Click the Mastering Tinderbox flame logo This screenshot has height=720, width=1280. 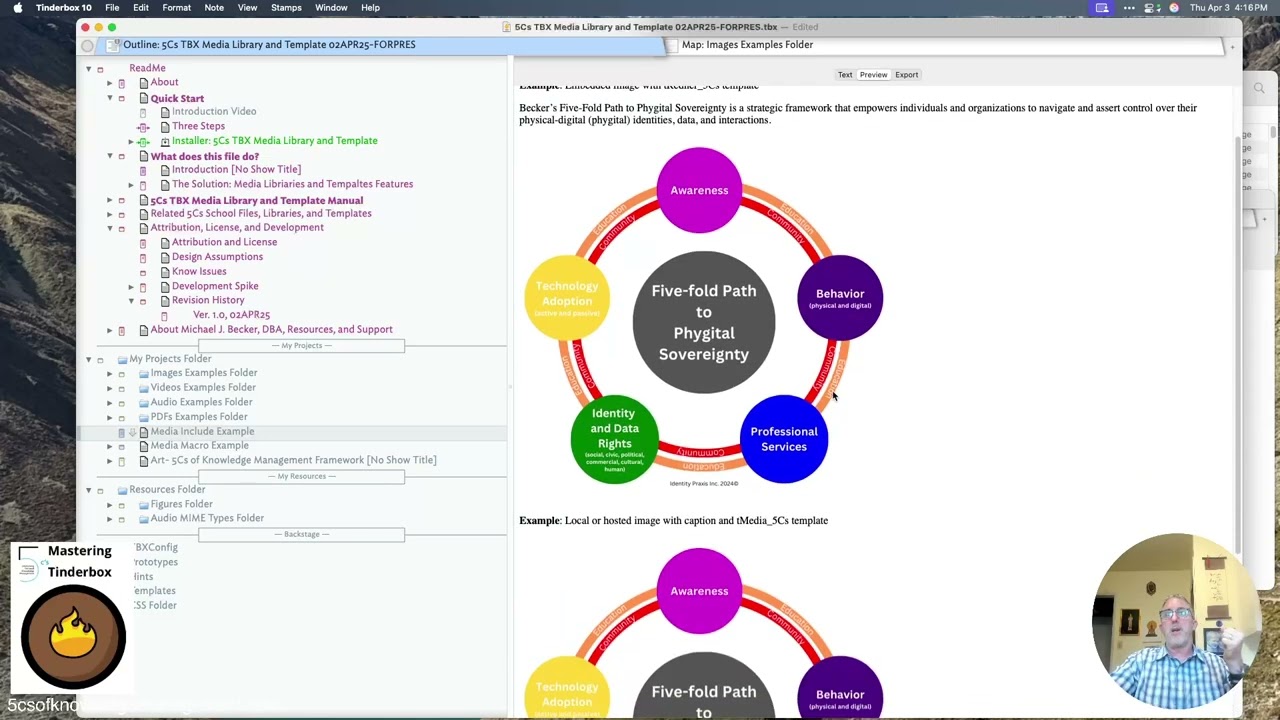click(73, 637)
